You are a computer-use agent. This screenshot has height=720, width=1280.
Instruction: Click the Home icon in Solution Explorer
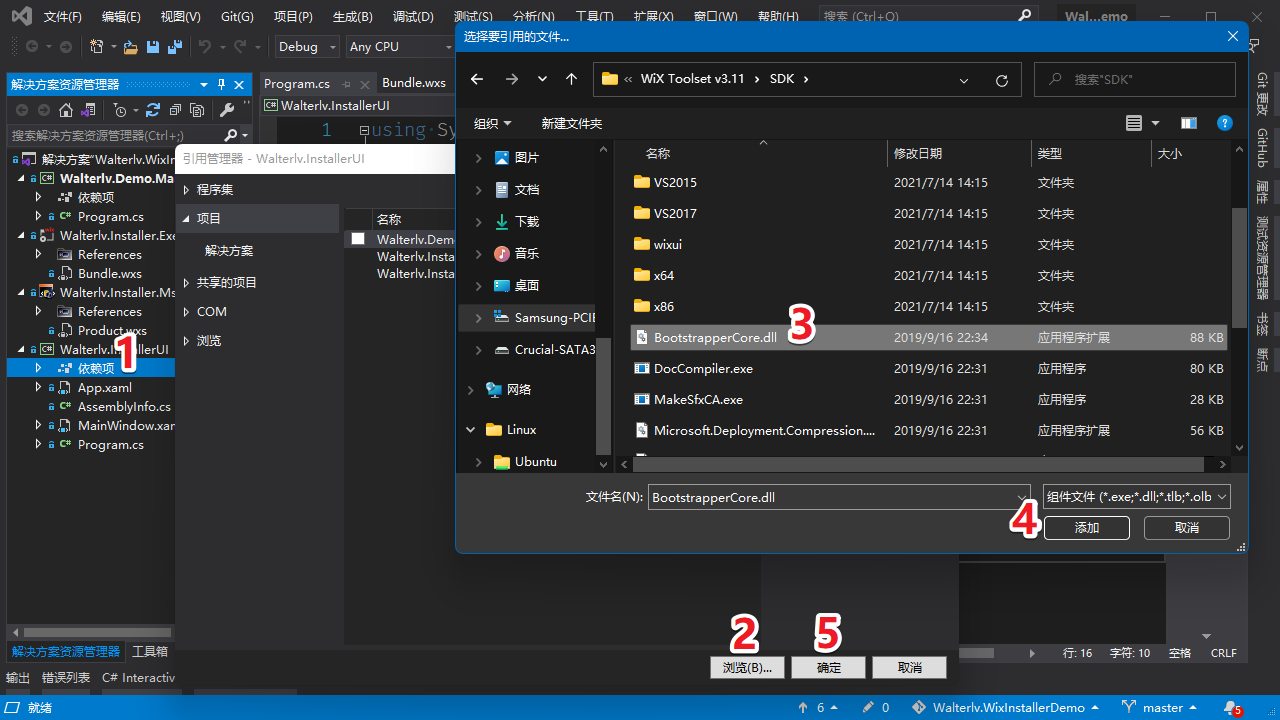[66, 110]
